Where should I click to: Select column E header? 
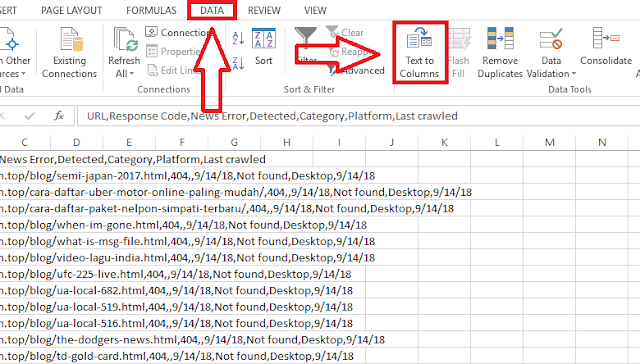tap(129, 142)
